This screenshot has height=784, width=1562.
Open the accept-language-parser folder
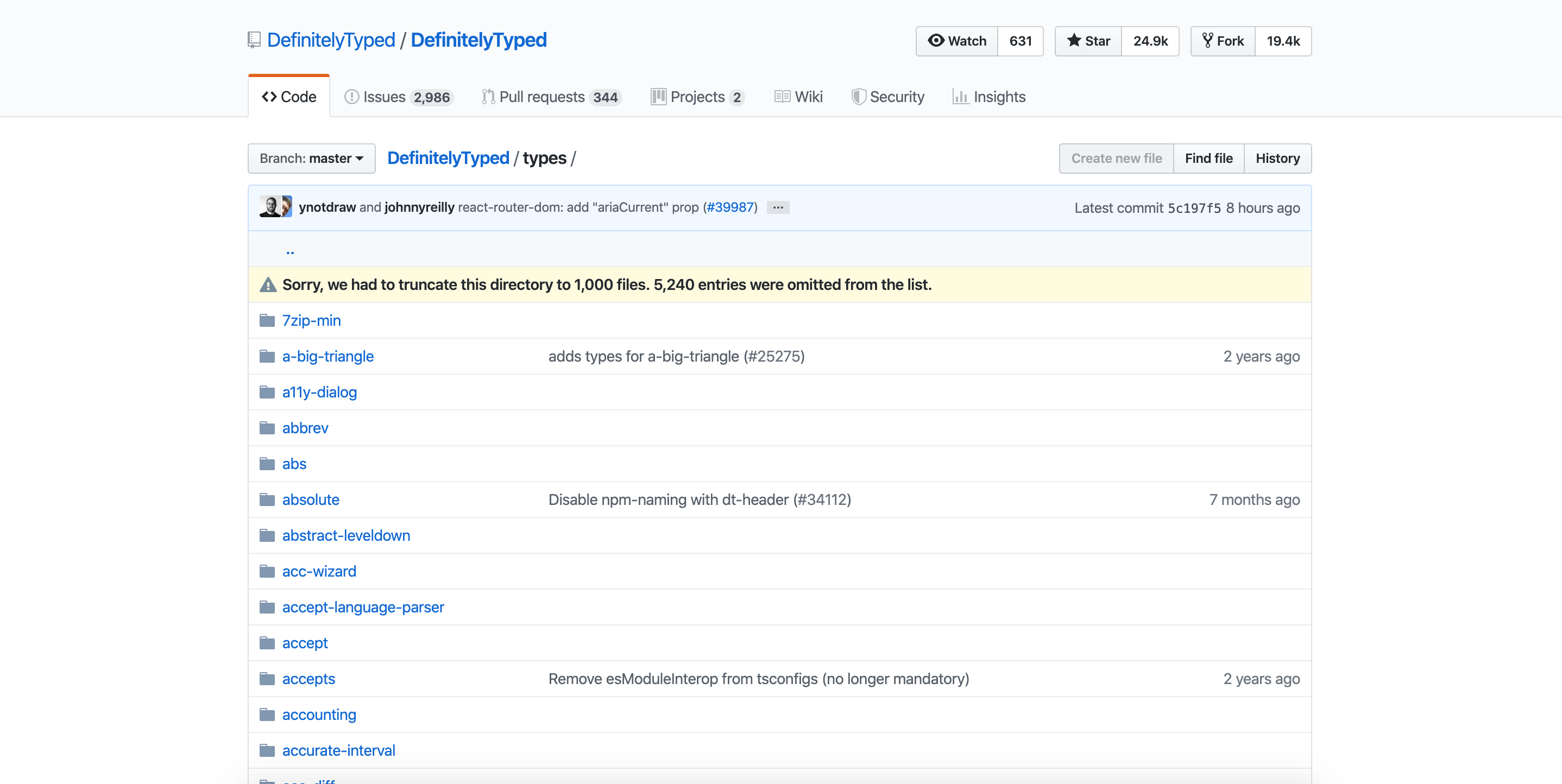pos(363,606)
